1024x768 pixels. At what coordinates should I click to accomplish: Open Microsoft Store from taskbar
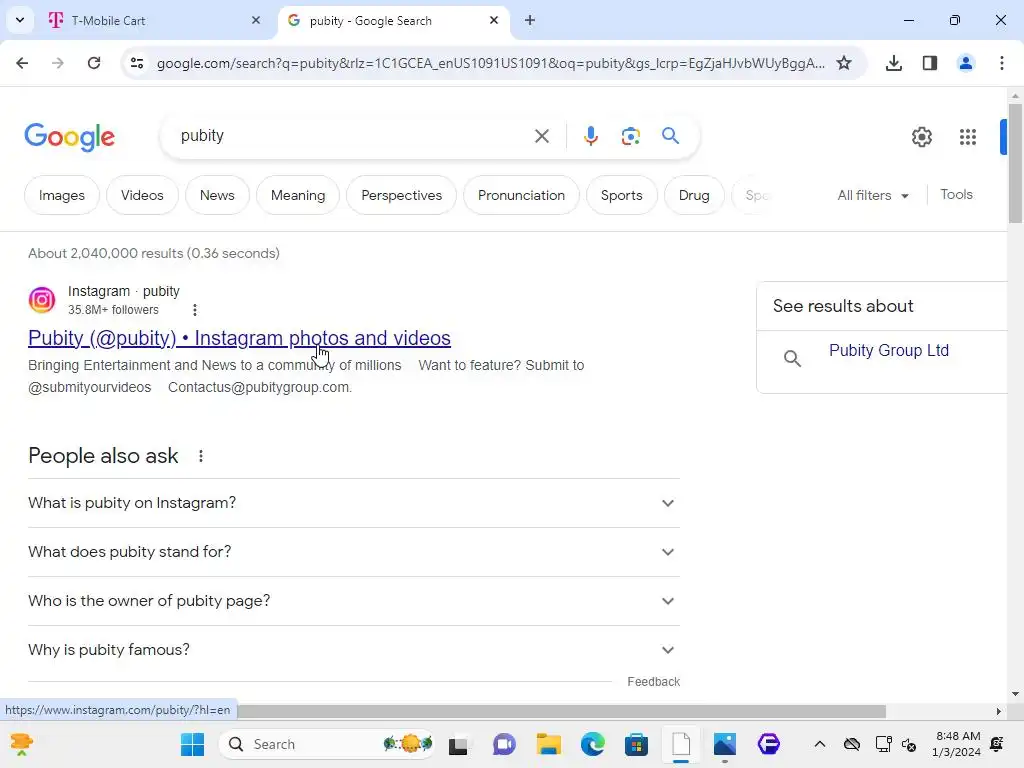pos(636,744)
